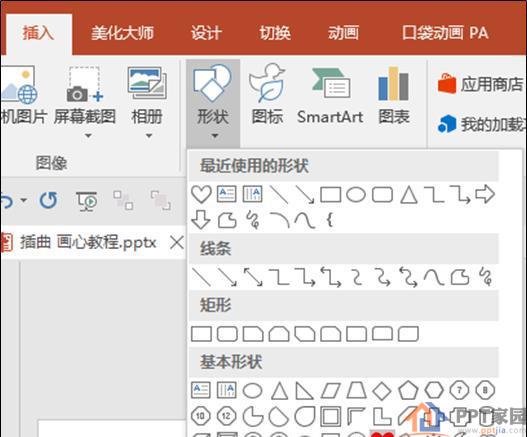
Task: Open the 插入 ribbon tab
Action: coord(38,33)
